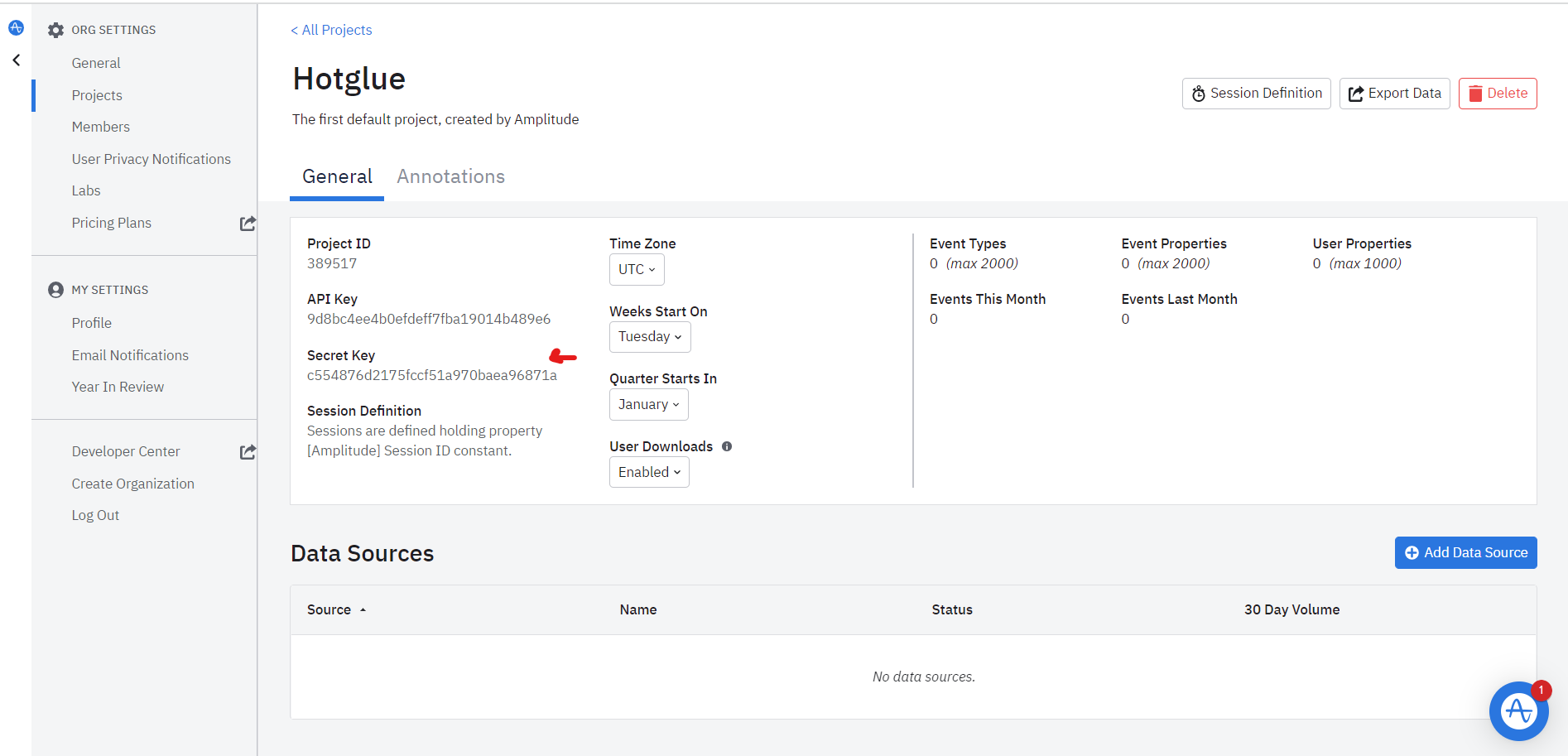Click the API Key value 9d8bc4ee4b0efdeff7fba19014b489e6
This screenshot has height=756, width=1568.
tap(429, 319)
